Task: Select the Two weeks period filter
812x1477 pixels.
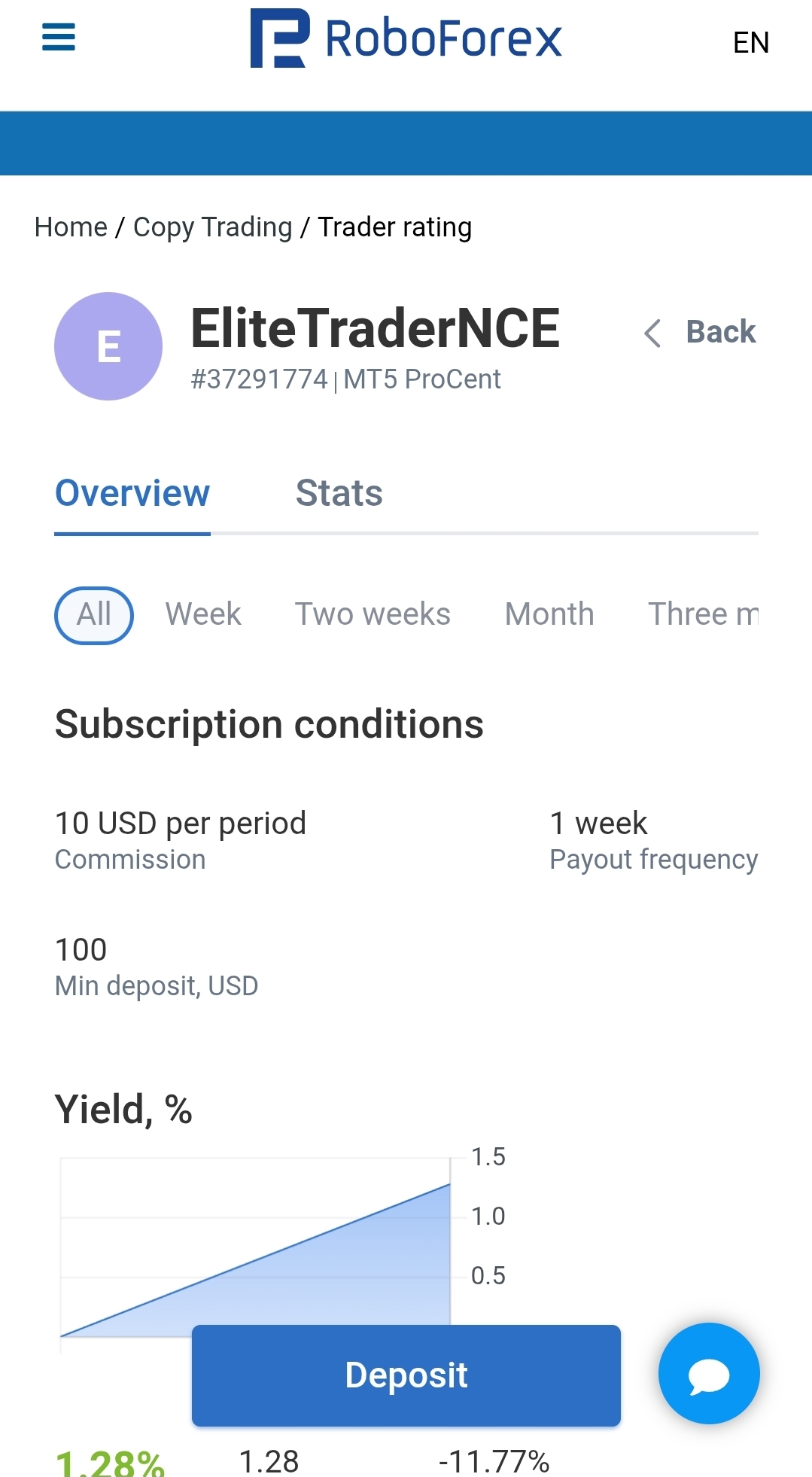Action: pos(373,614)
